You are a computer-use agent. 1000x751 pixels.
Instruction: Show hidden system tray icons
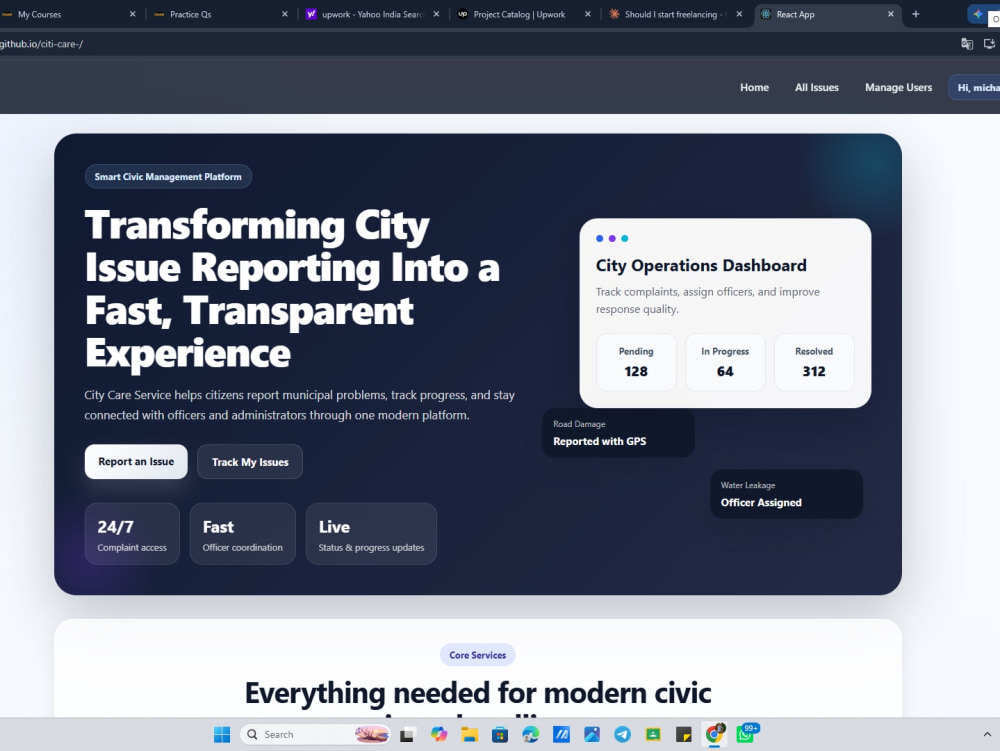[987, 734]
